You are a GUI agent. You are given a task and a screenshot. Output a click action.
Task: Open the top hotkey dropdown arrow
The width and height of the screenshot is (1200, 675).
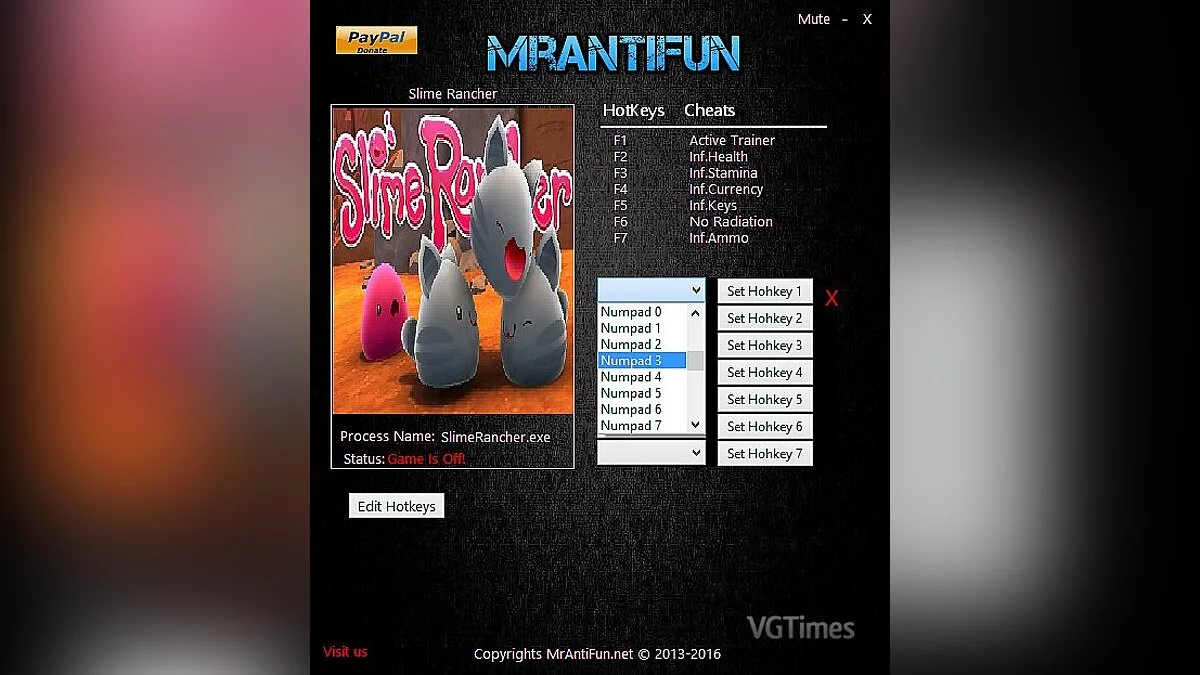[696, 290]
